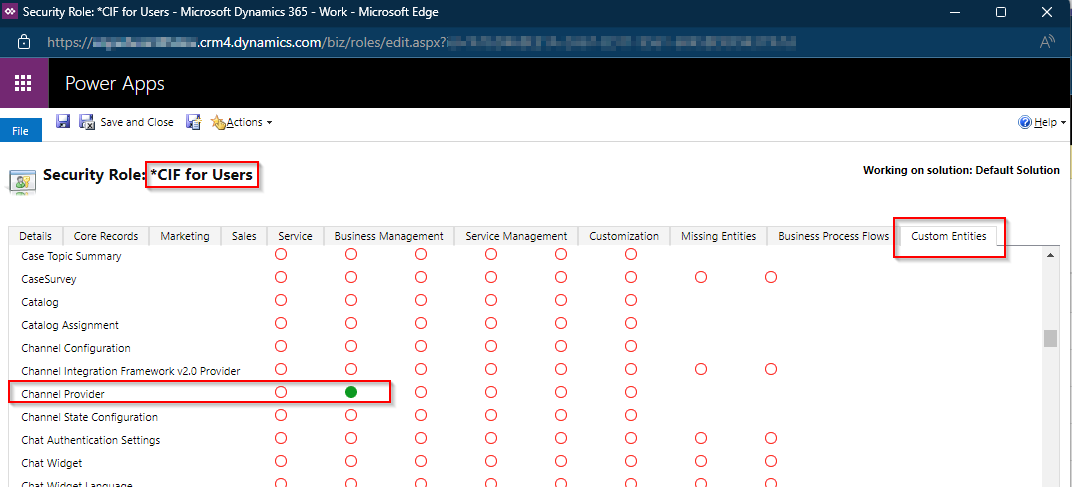Select the Sales tab
1072x487 pixels.
(244, 236)
